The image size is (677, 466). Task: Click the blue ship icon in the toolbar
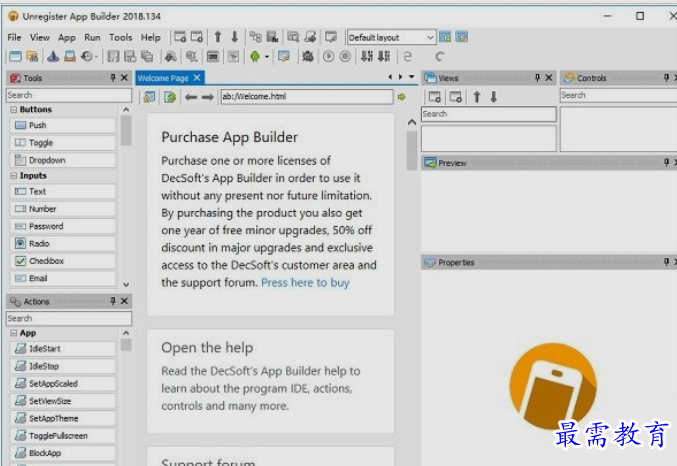53,57
